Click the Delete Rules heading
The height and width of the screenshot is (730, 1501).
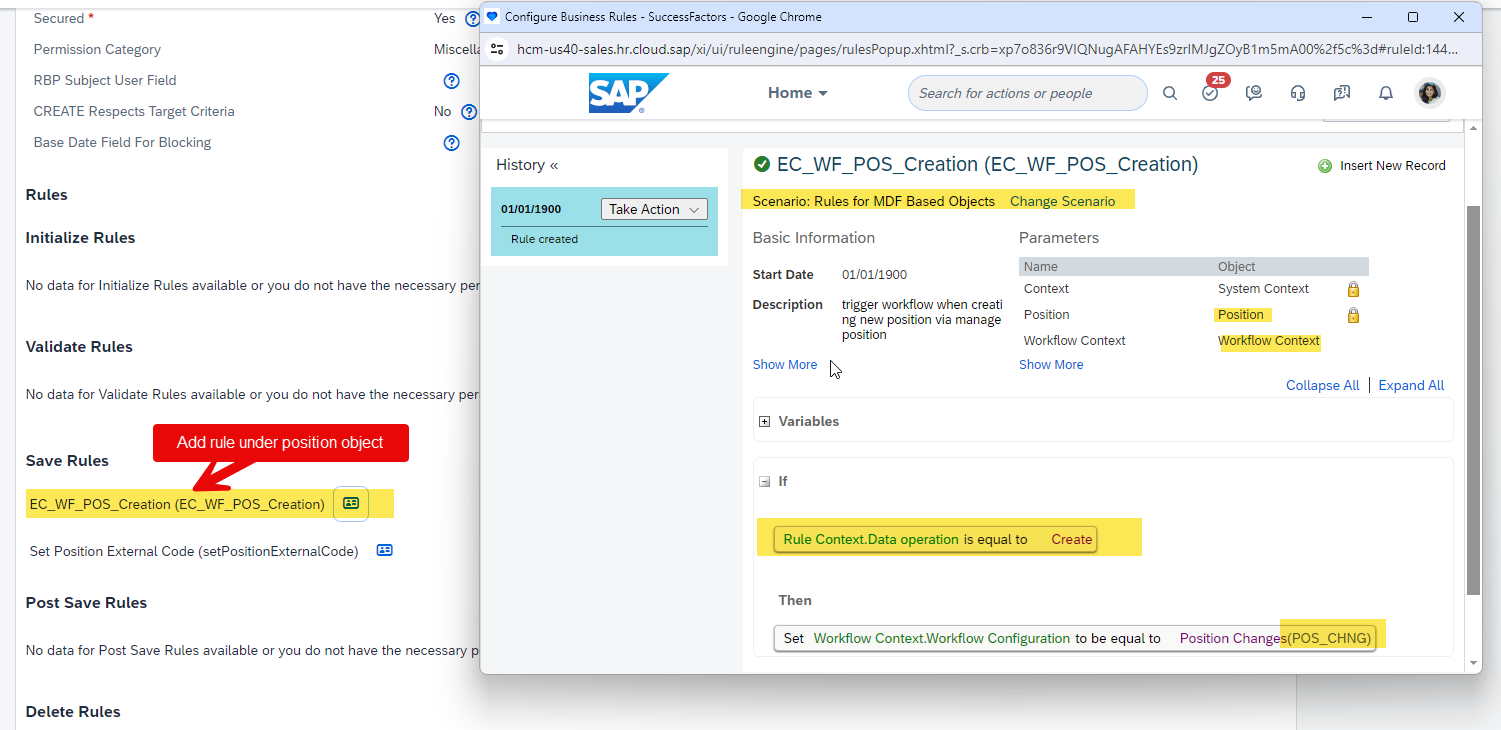(73, 712)
